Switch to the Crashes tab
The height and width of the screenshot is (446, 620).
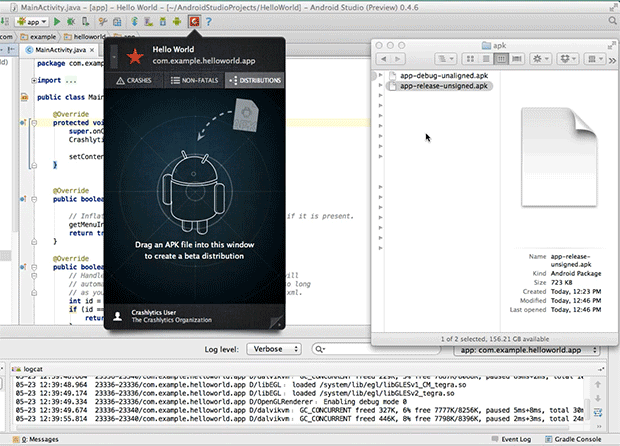134,78
